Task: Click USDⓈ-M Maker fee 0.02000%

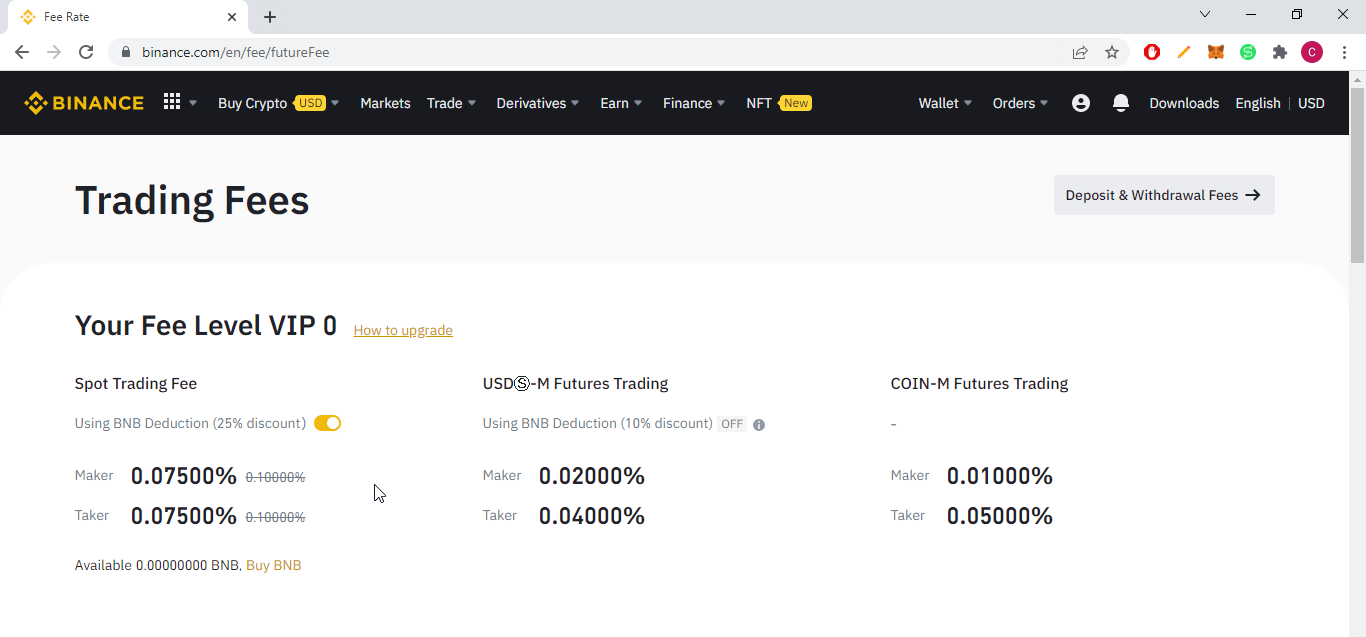Action: pyautogui.click(x=592, y=476)
